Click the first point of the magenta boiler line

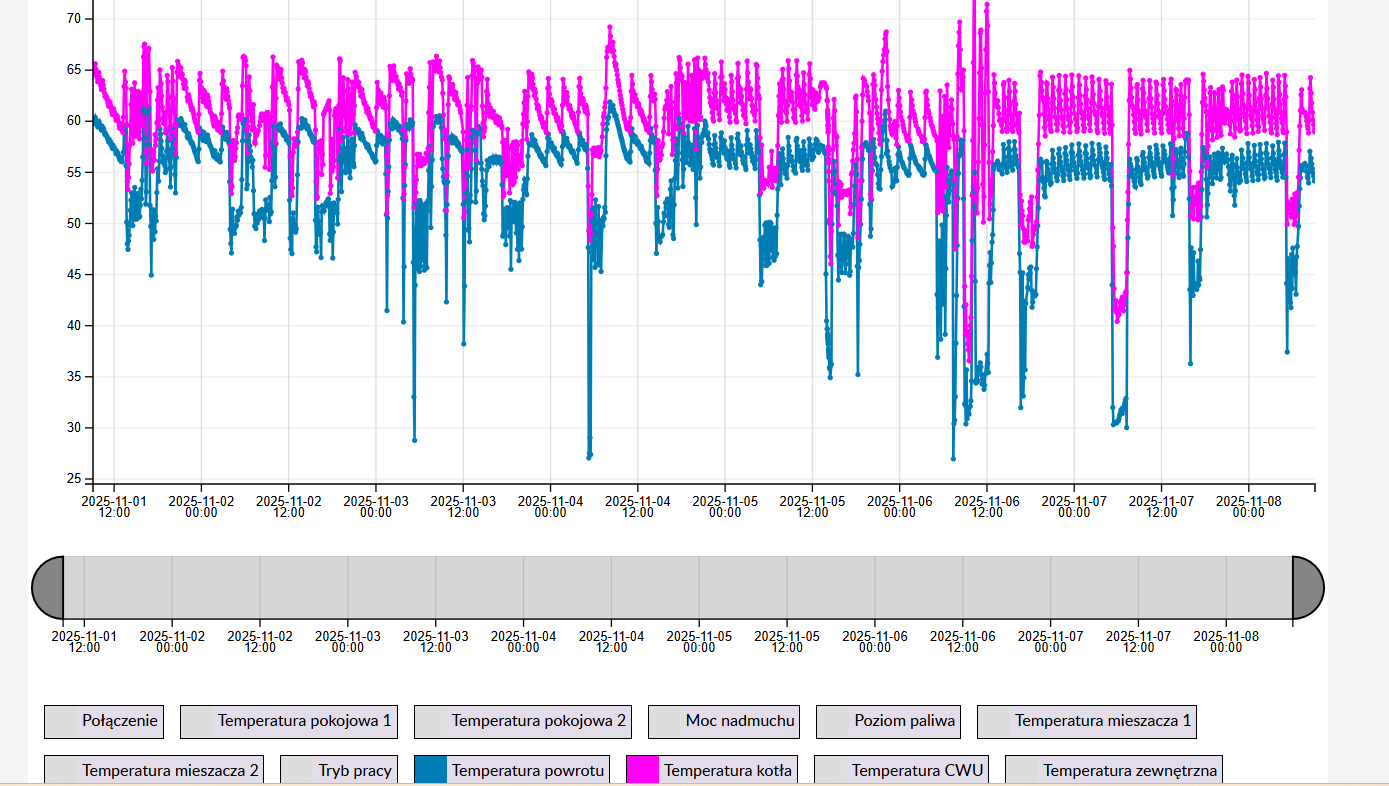tap(95, 65)
